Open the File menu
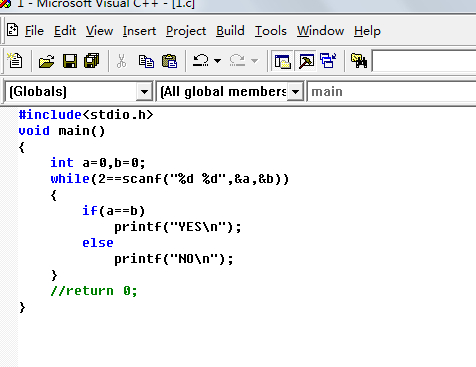The image size is (476, 367). pos(34,31)
